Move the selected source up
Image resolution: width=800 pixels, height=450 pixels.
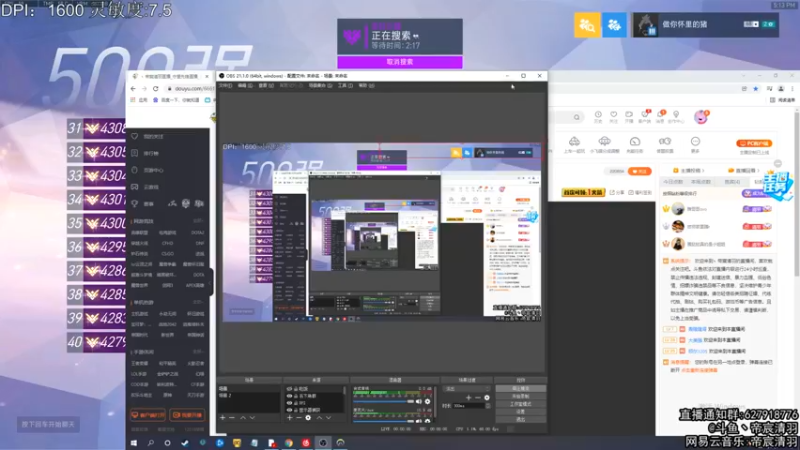[x=319, y=418]
